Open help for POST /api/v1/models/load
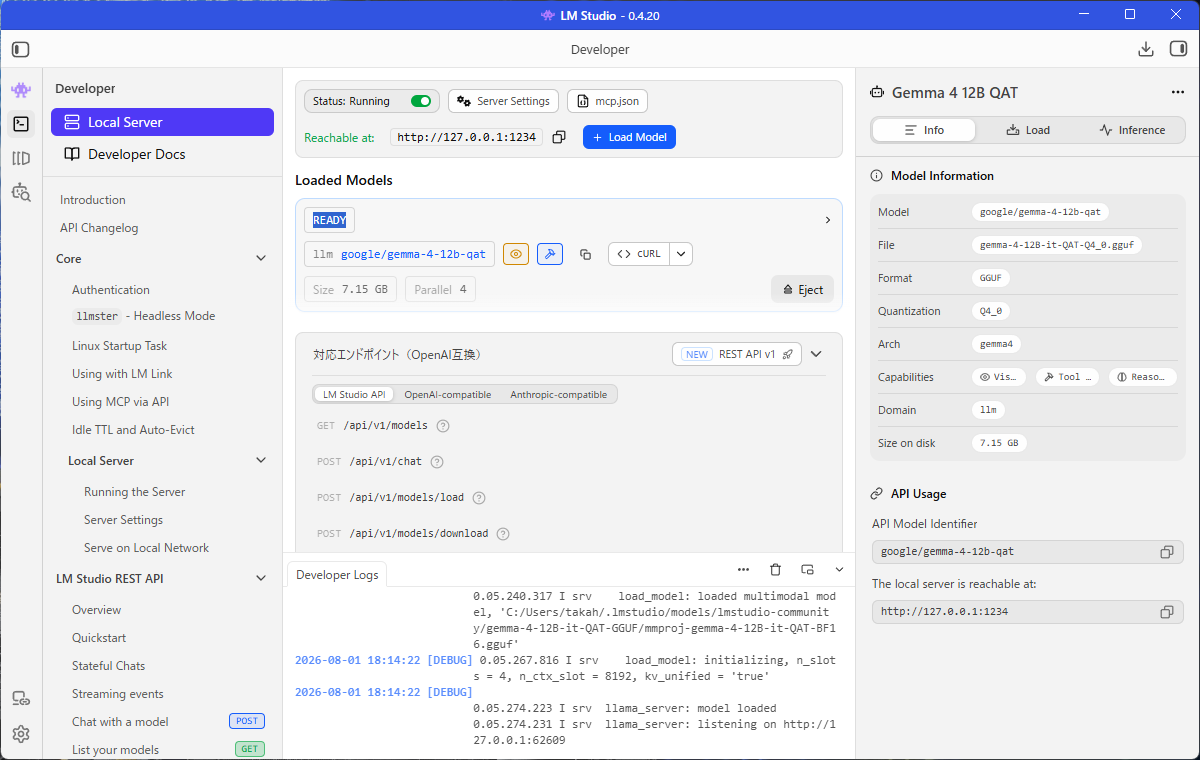The image size is (1200, 760). 479,498
